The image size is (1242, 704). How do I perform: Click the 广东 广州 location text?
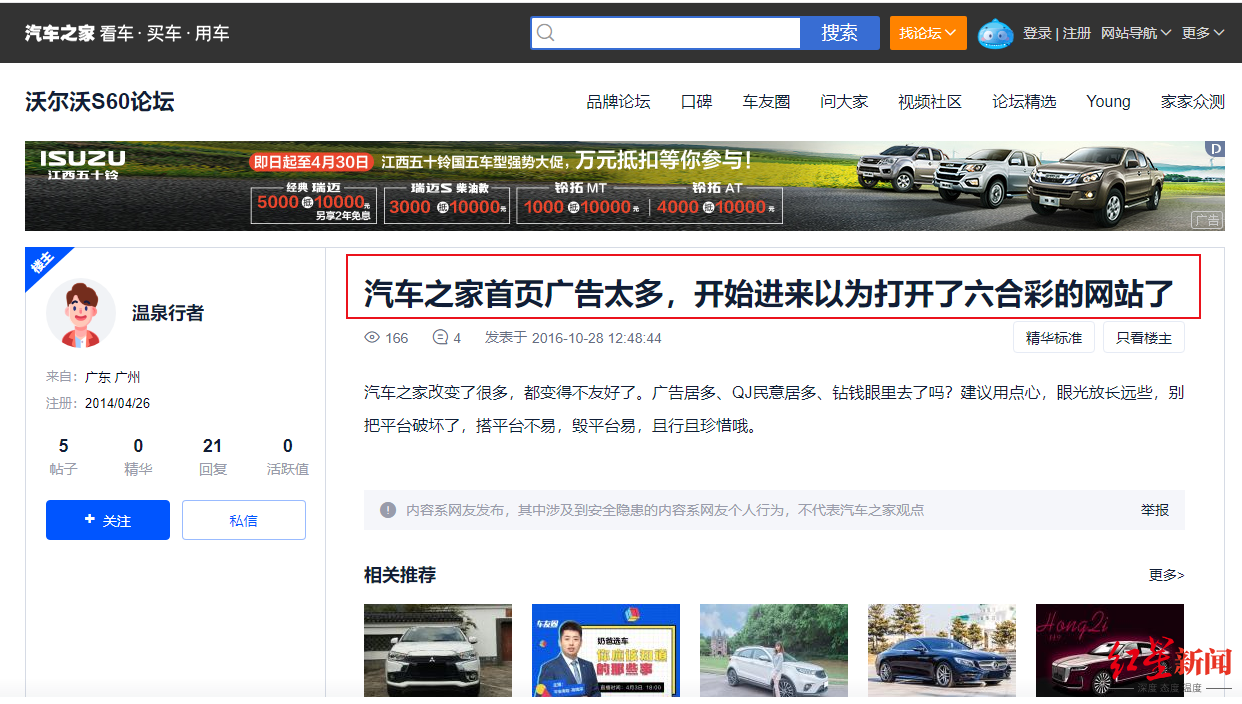113,377
